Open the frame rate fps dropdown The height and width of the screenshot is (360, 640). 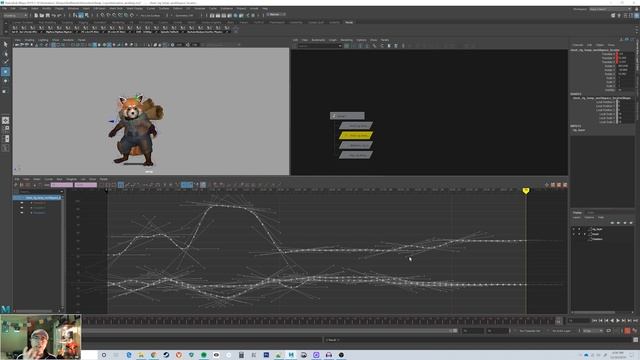point(593,331)
